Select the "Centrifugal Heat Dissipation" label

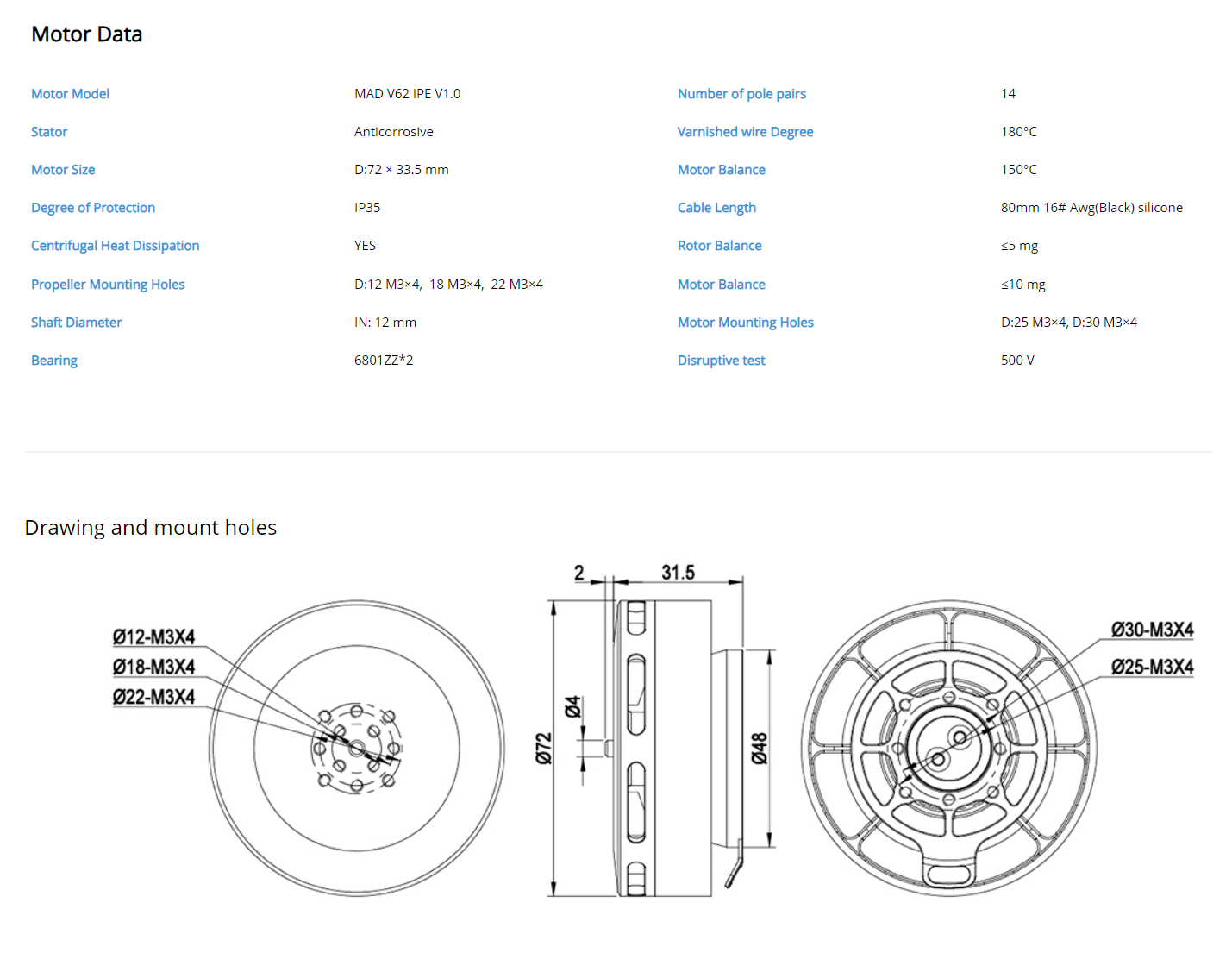(x=115, y=246)
